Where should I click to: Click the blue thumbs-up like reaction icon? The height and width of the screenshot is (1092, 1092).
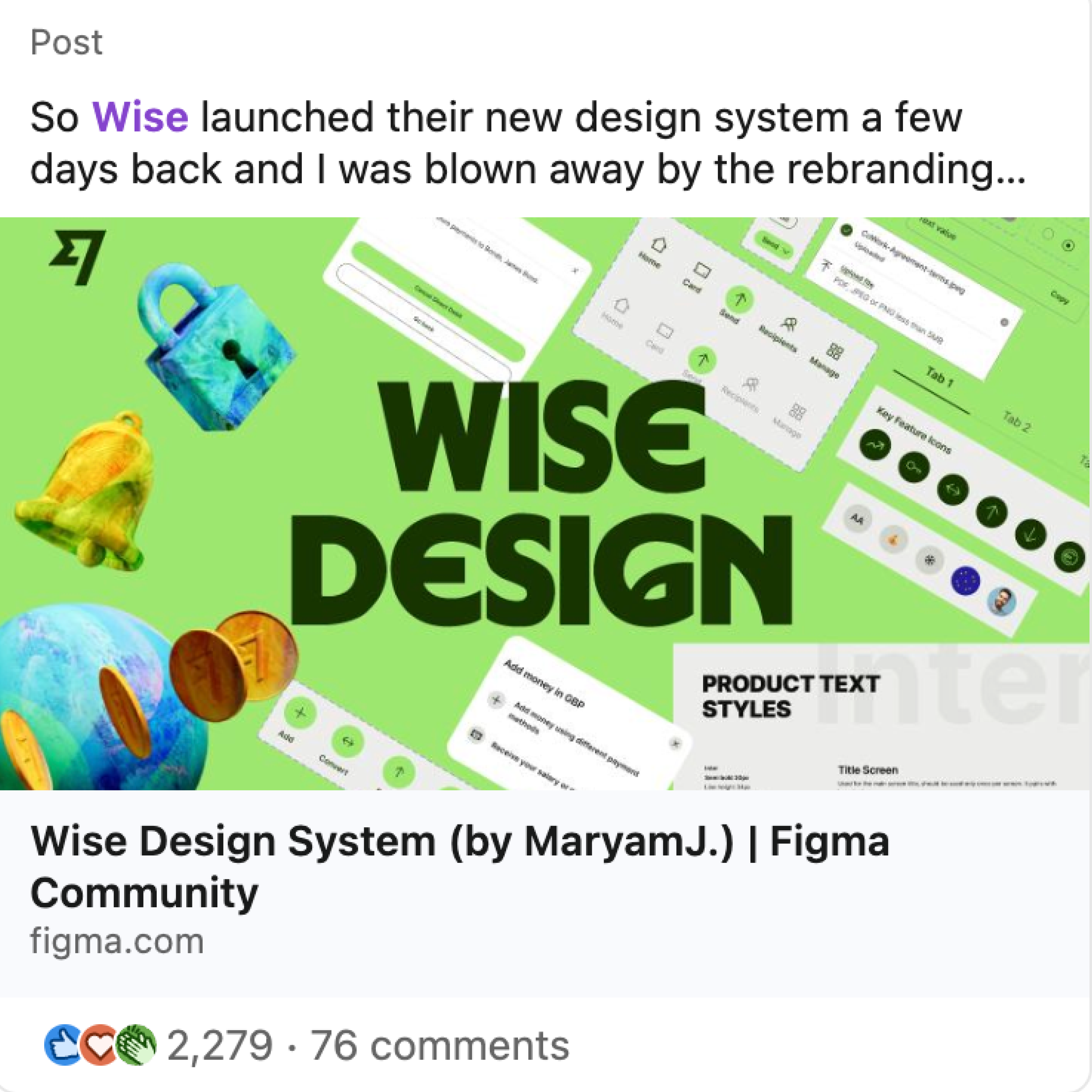(63, 1045)
